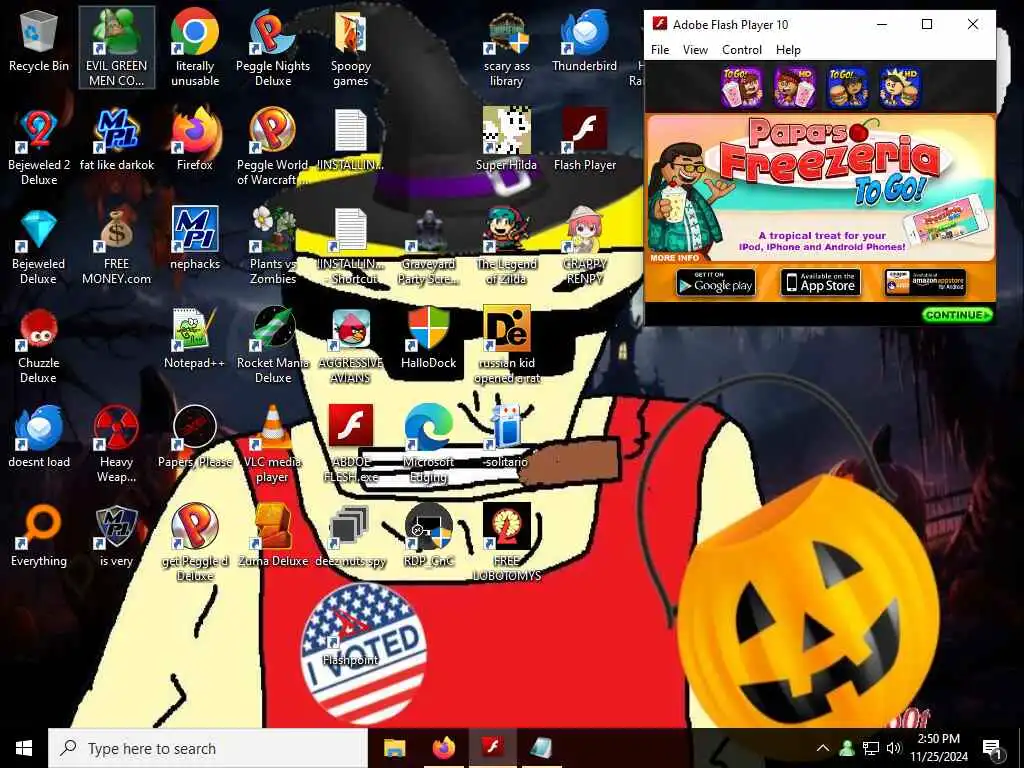Open the 'deez nuts spy' shortcut

point(351,537)
